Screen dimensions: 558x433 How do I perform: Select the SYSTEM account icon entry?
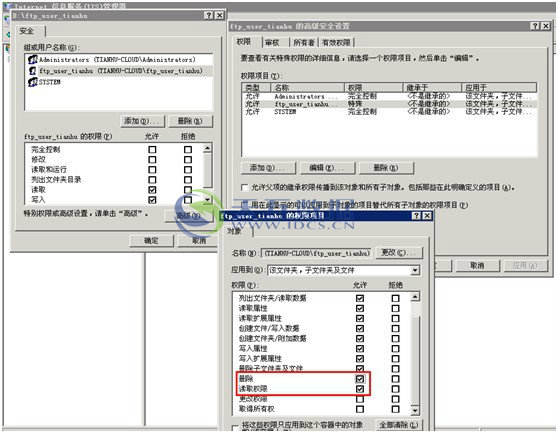pyautogui.click(x=33, y=82)
